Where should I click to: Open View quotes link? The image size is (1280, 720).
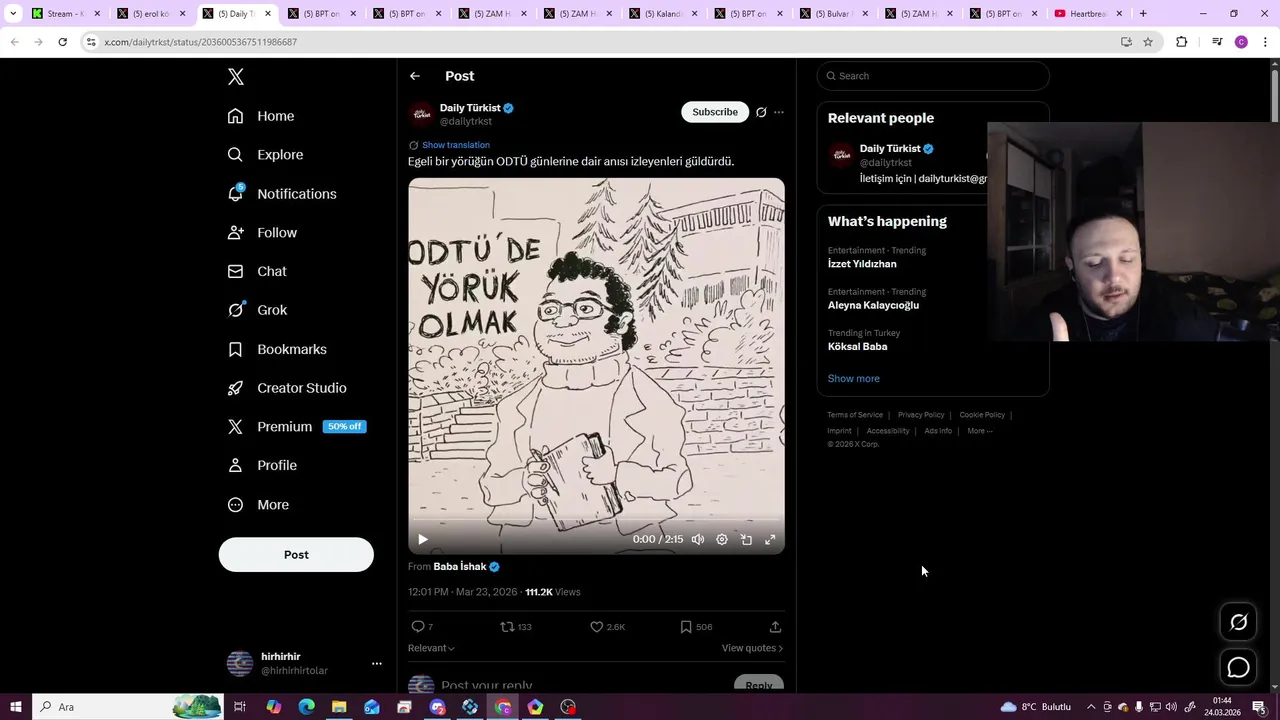(752, 648)
